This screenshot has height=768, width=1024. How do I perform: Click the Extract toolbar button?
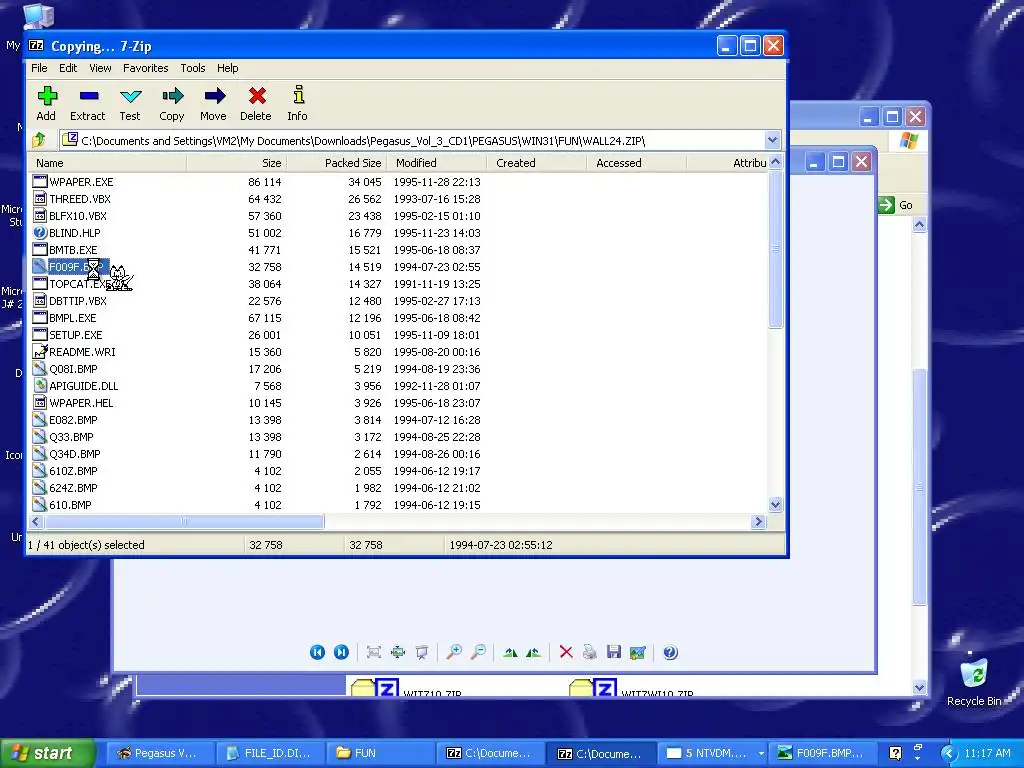point(88,104)
